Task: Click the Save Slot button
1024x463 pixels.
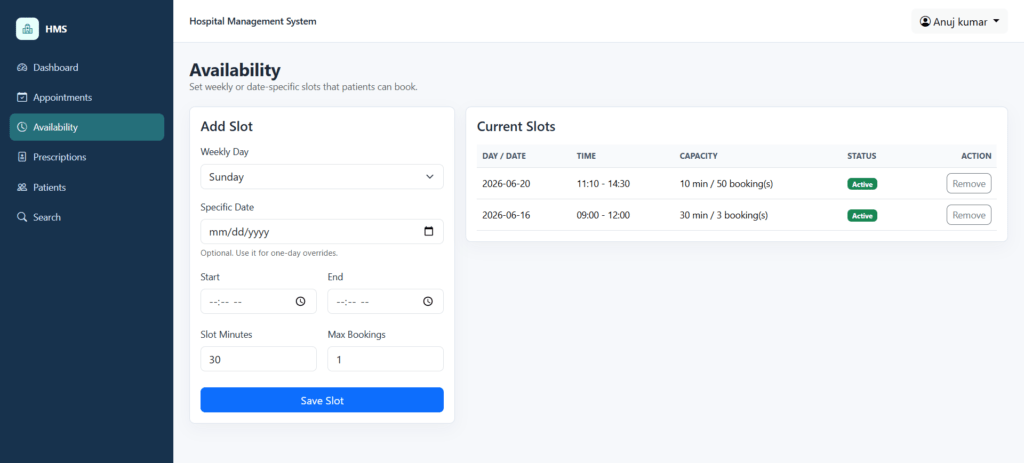Action: pos(322,400)
